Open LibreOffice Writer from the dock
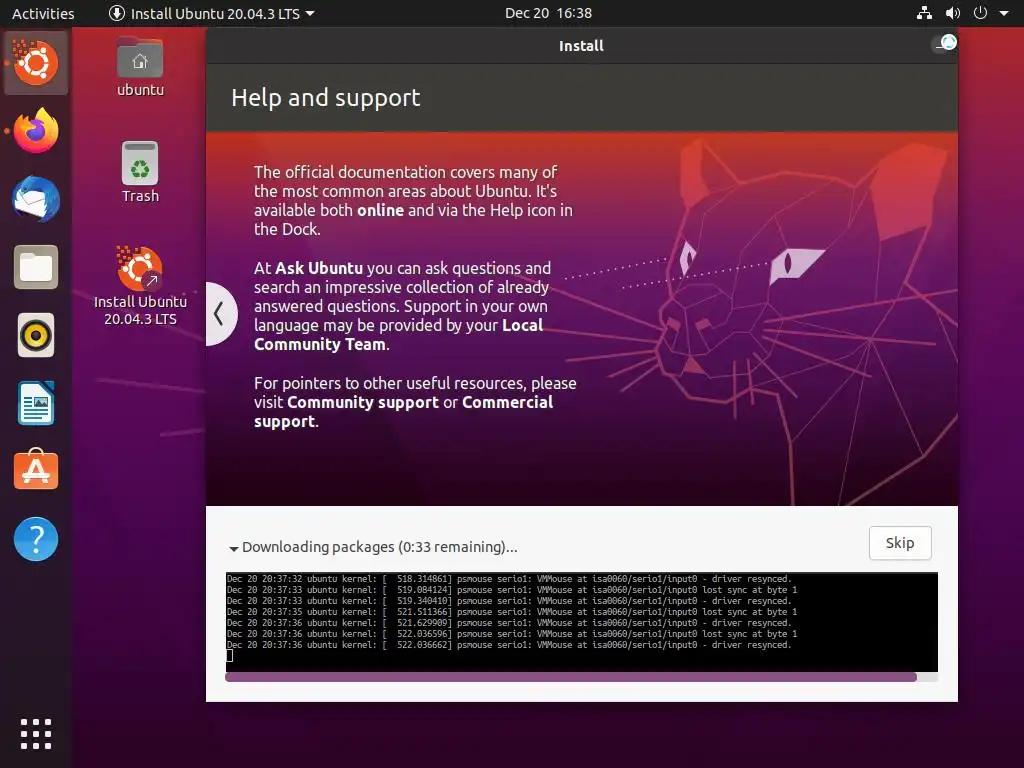 [x=36, y=403]
